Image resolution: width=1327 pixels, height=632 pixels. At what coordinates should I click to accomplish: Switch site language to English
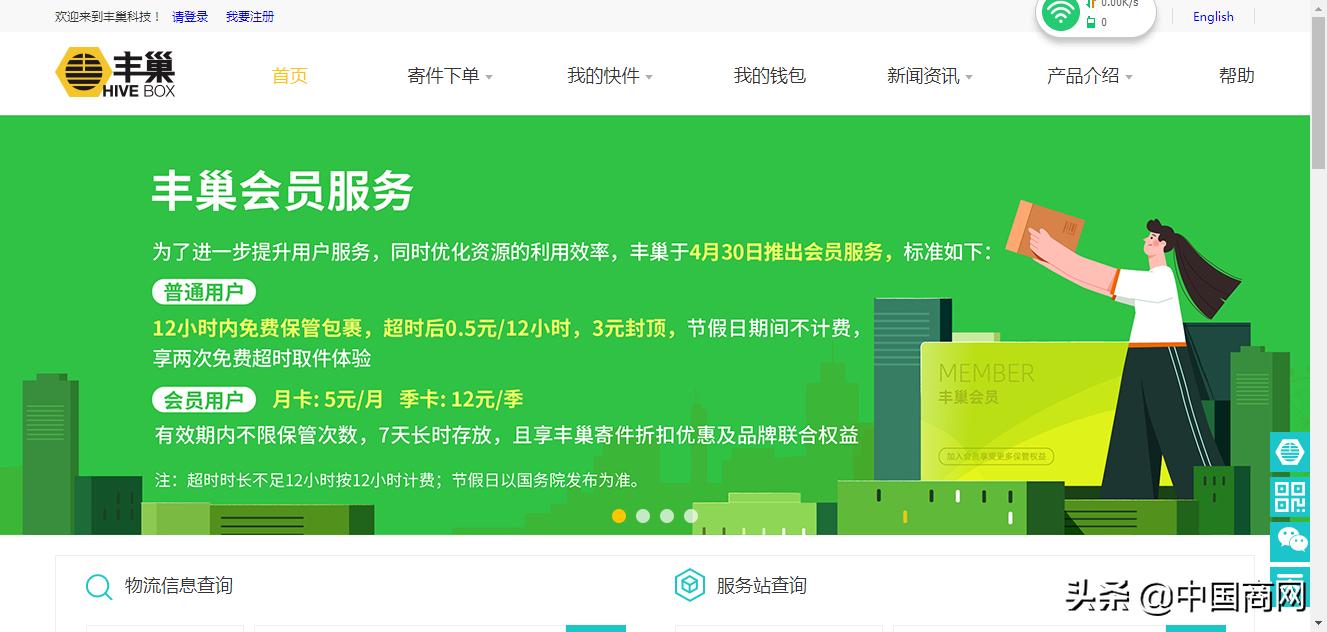pyautogui.click(x=1212, y=16)
